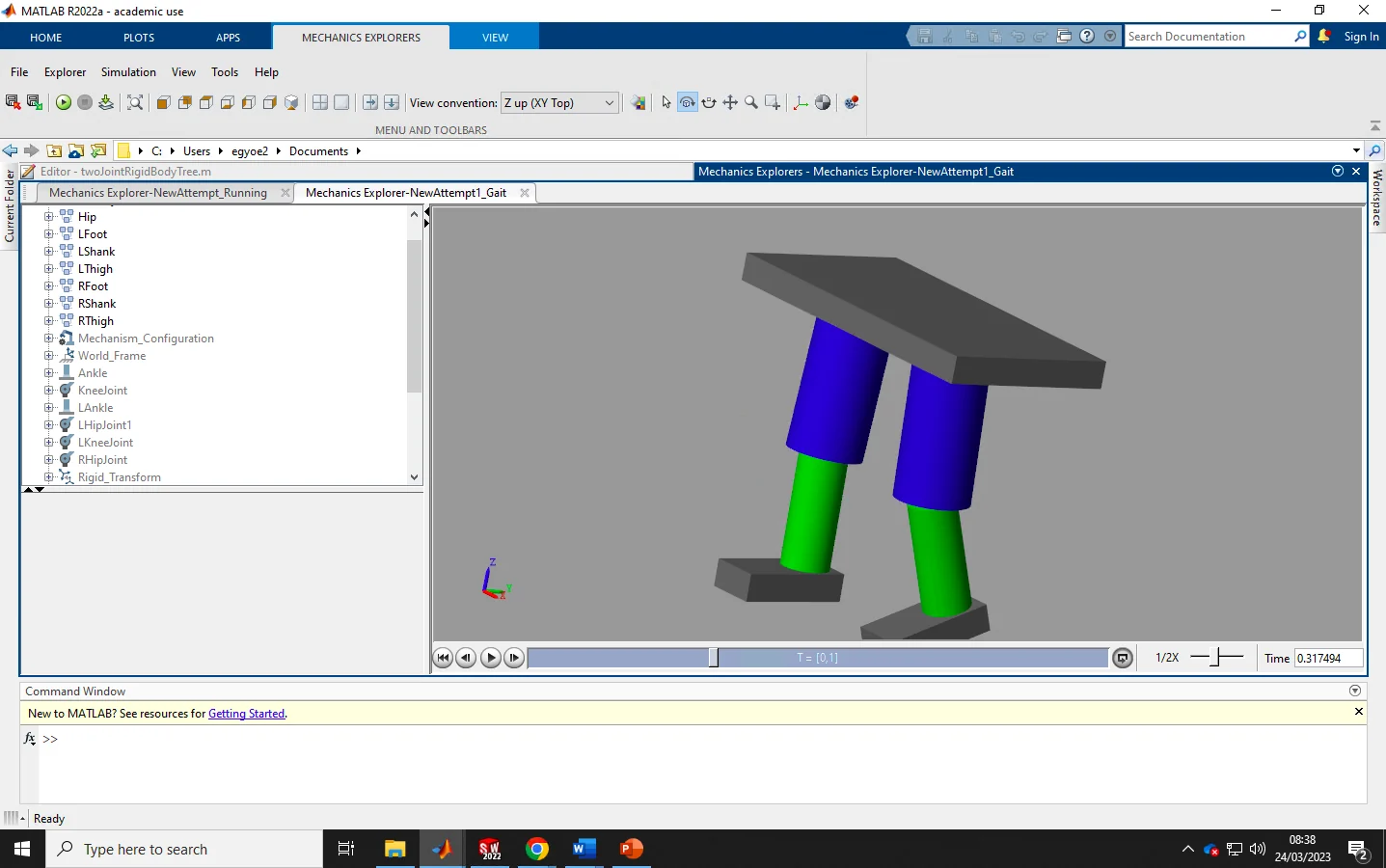The width and height of the screenshot is (1386, 868).
Task: Select the Roll view tool
Action: (709, 102)
